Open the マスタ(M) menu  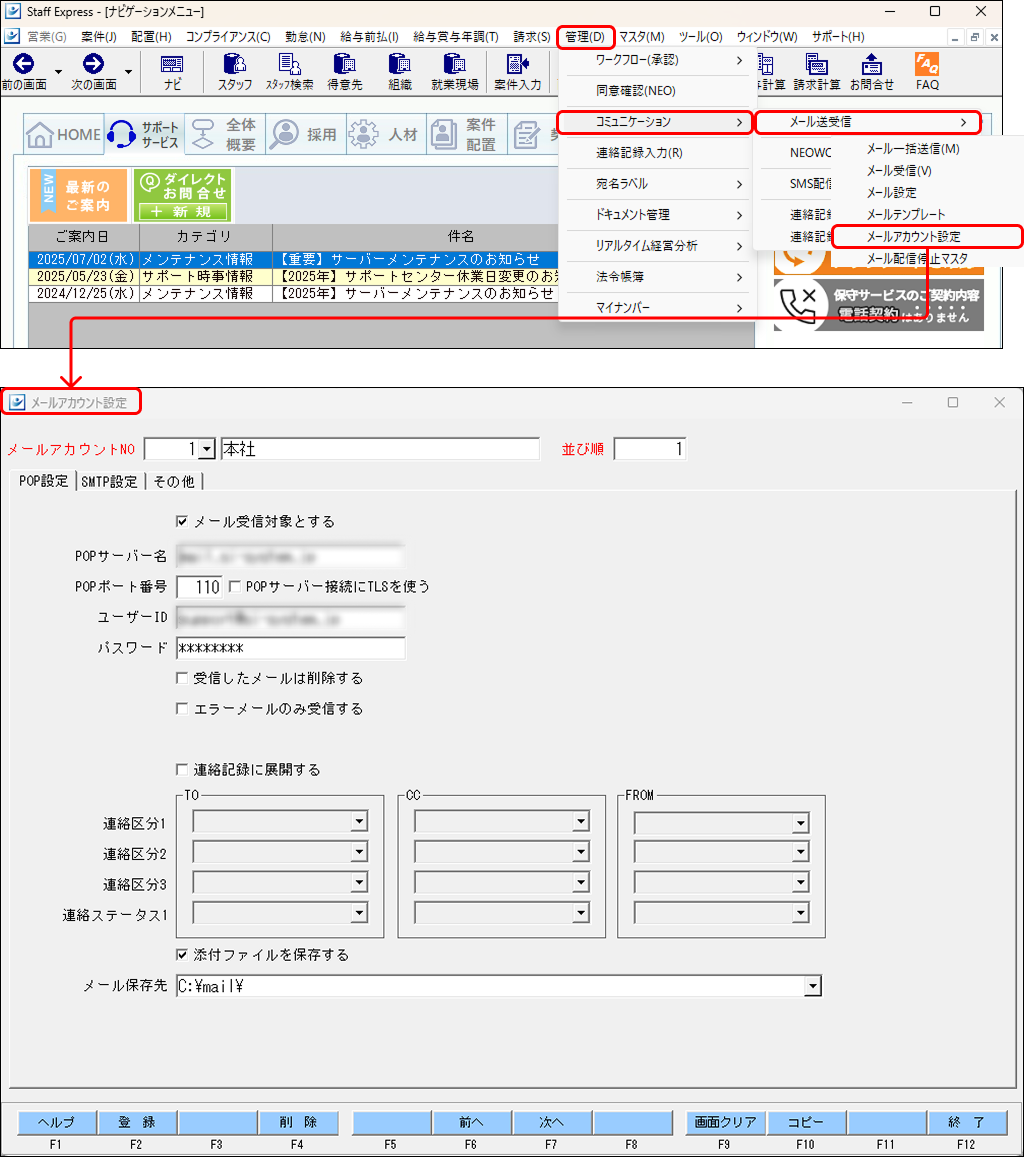[x=641, y=36]
